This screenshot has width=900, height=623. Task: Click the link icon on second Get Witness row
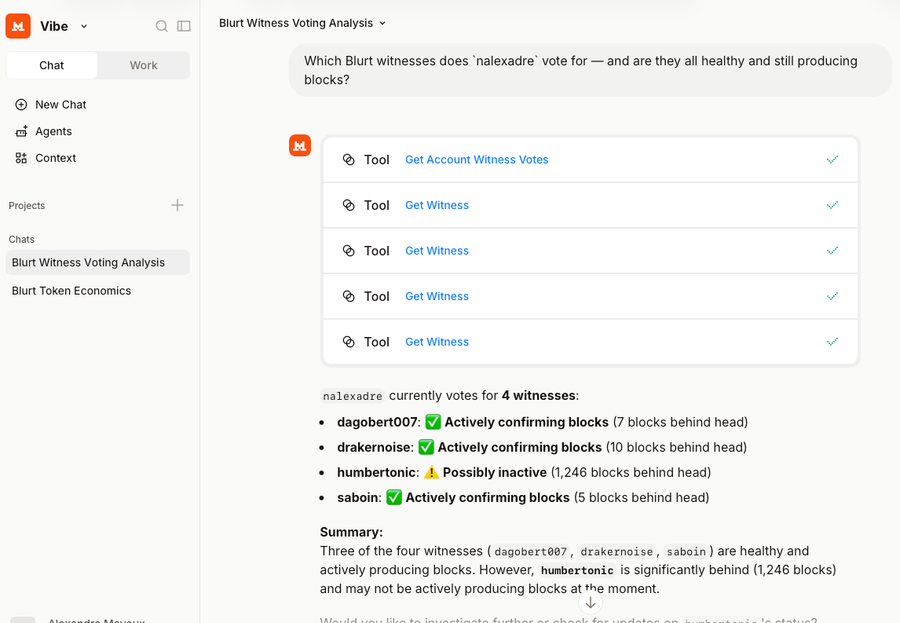(348, 251)
